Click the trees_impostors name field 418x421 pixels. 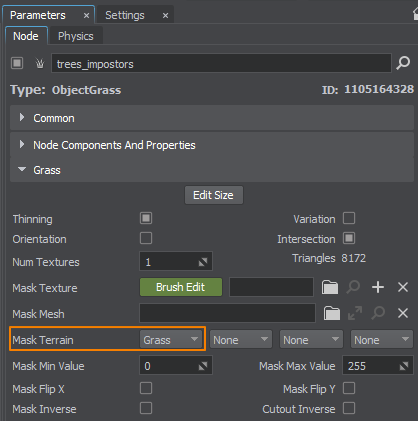click(221, 63)
